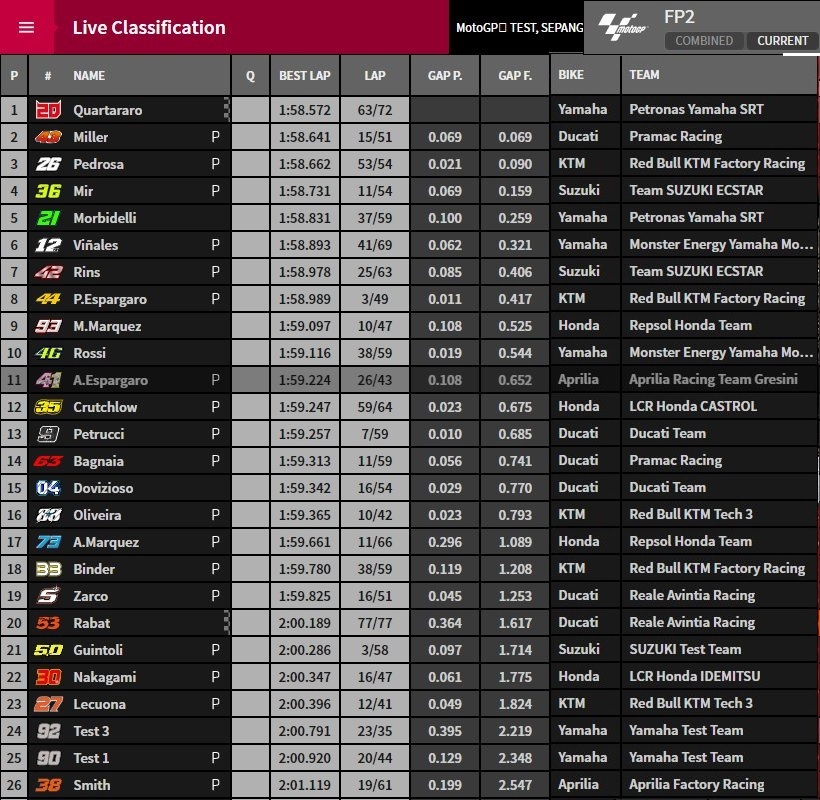Select Miller's number 43 badge

point(48,137)
